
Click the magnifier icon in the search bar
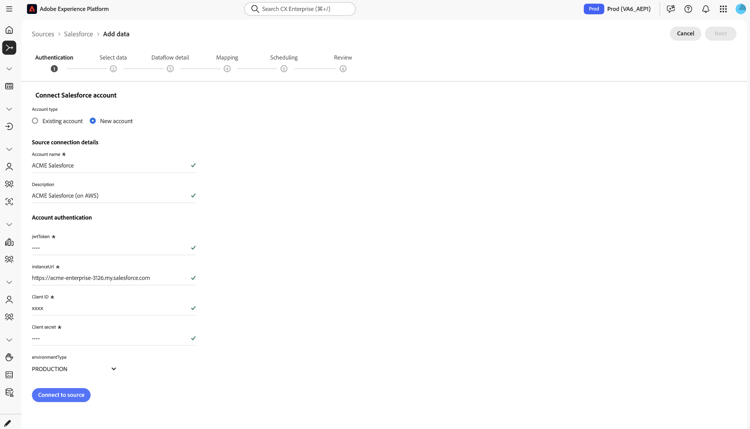[255, 9]
